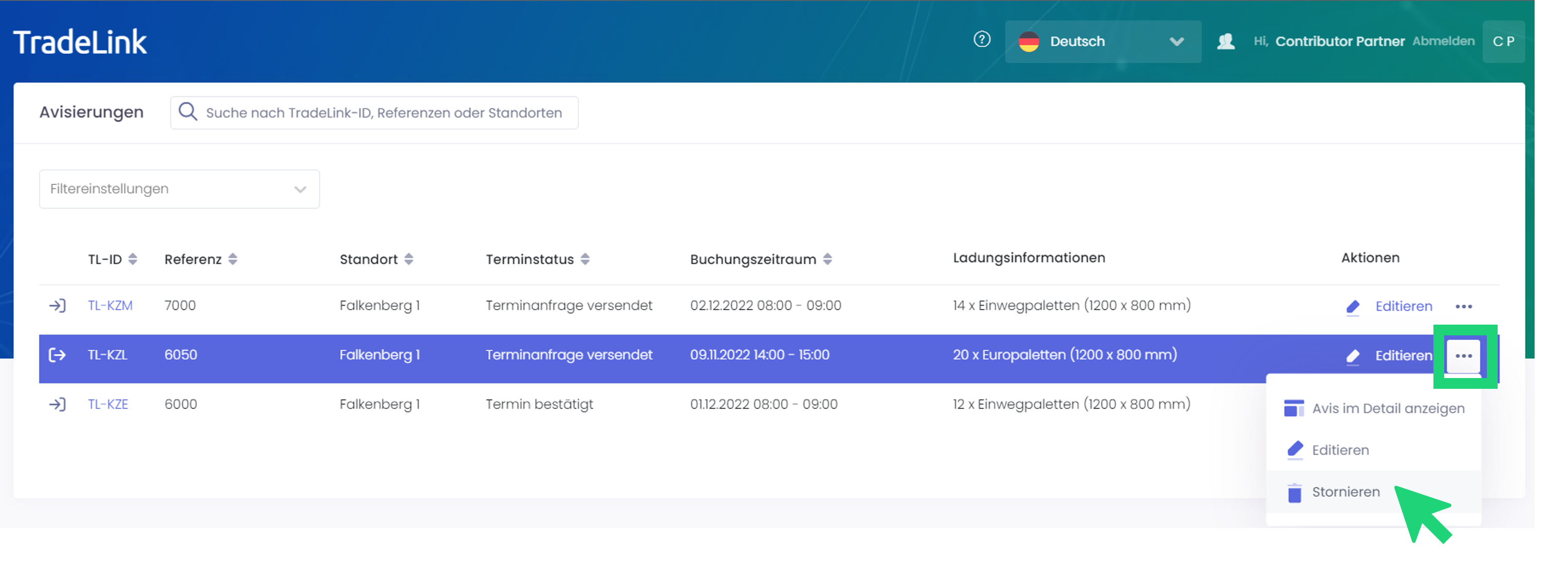Expand the Filtereinstellungen dropdown
1568x565 pixels.
coord(179,189)
